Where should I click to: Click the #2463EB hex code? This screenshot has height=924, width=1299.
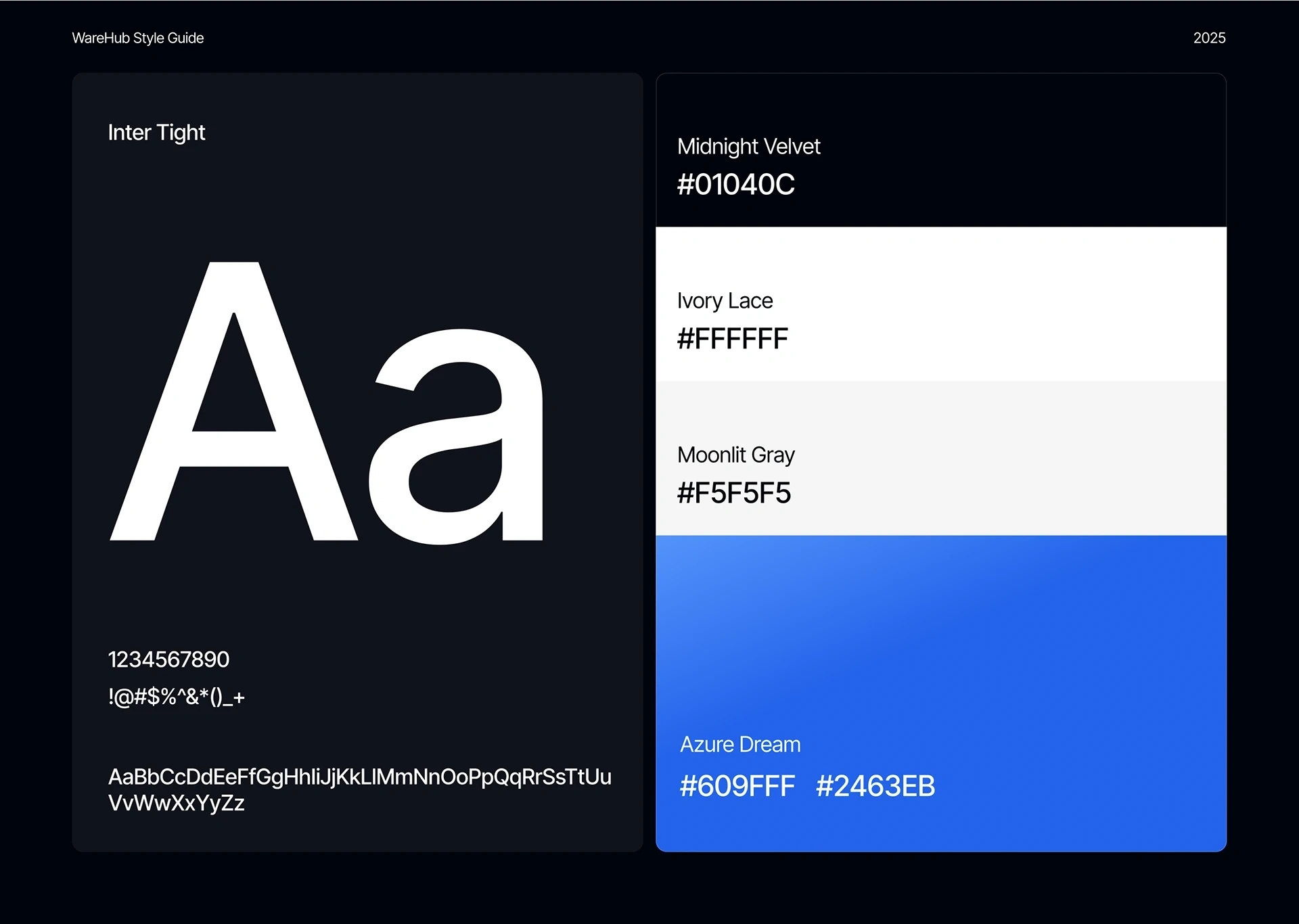[875, 786]
